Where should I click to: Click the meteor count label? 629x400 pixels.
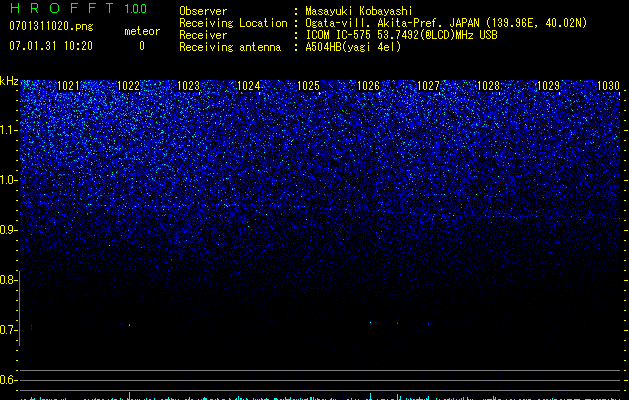click(142, 31)
